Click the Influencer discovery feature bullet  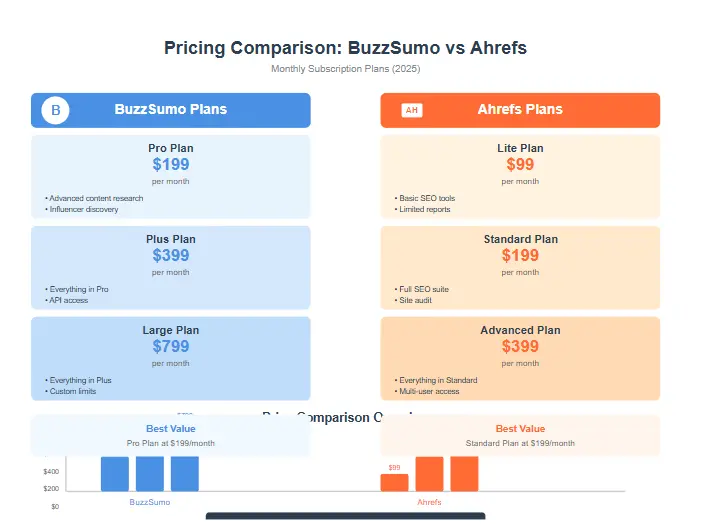[83, 209]
